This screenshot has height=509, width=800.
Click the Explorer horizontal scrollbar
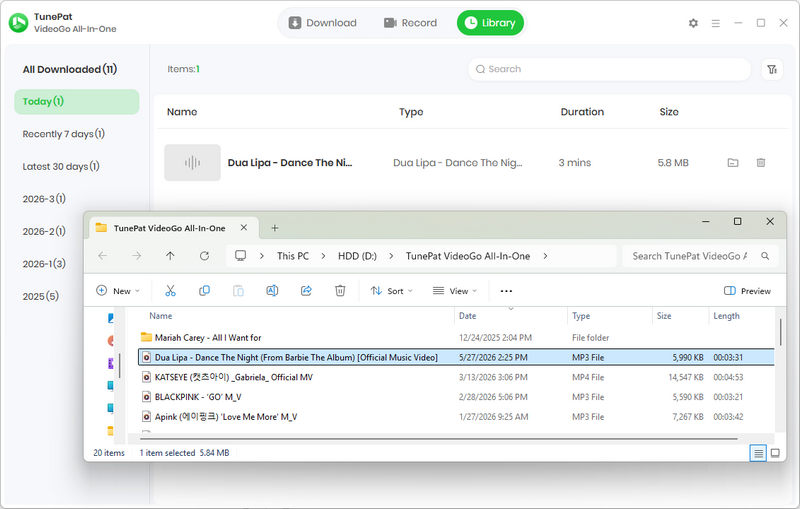click(x=439, y=438)
